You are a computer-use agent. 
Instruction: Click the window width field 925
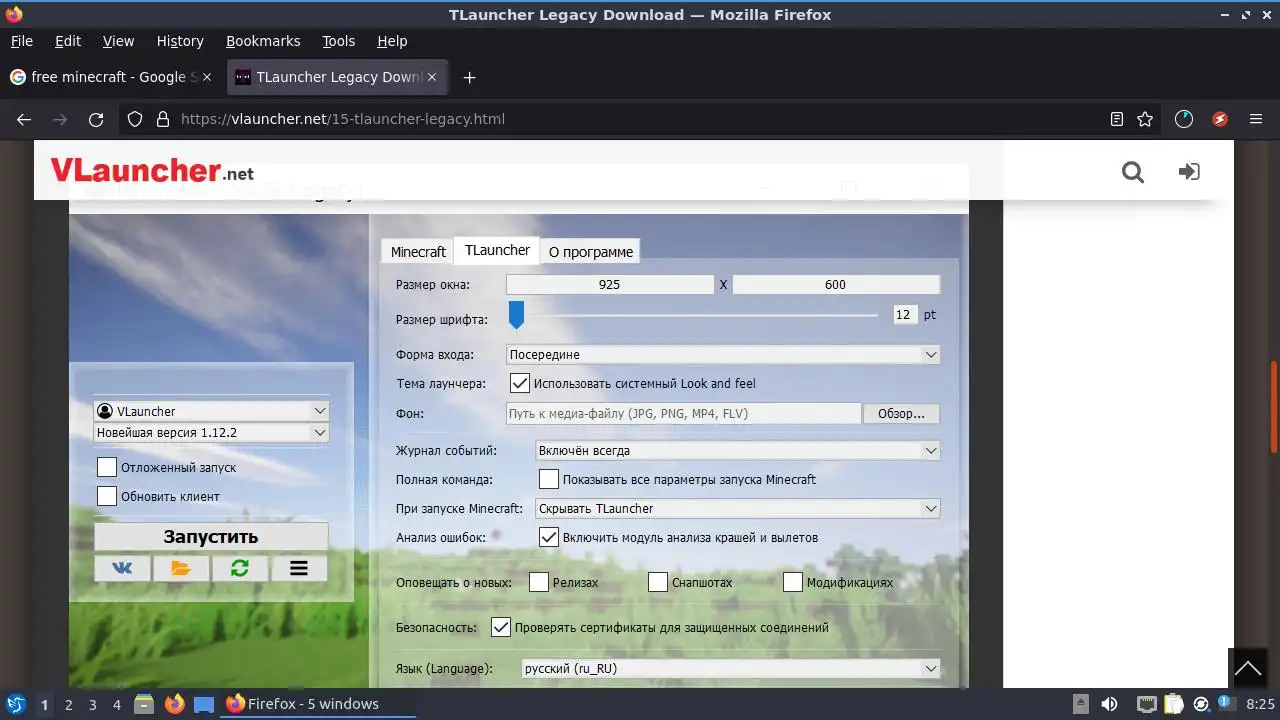(610, 285)
